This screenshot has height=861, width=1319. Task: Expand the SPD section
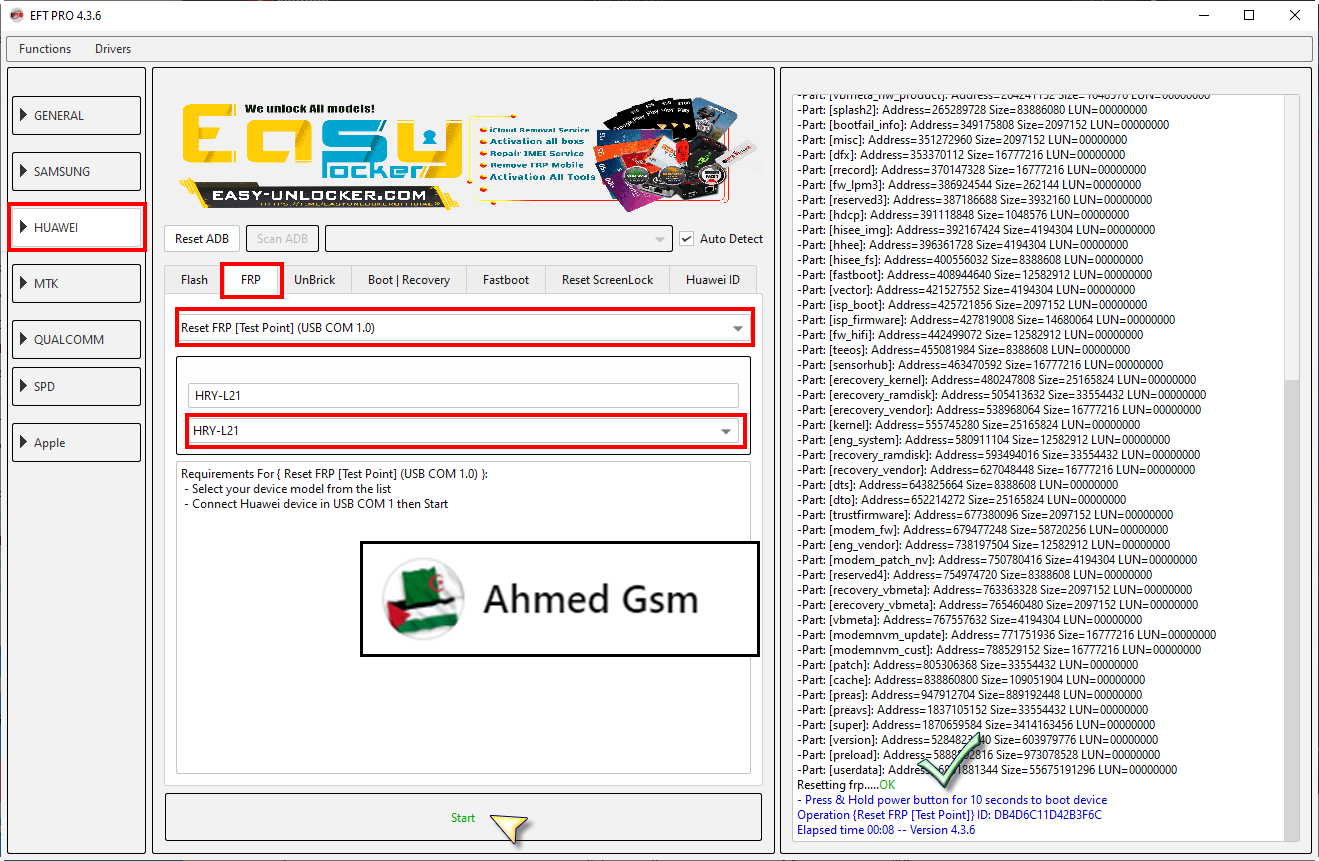(x=76, y=386)
